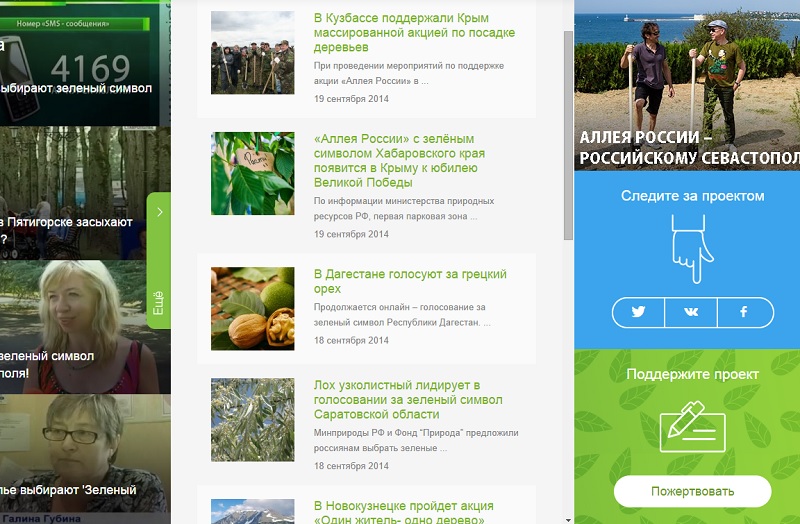Image resolution: width=800 pixels, height=524 pixels.
Task: Click the pen and card donation icon
Action: [x=692, y=427]
